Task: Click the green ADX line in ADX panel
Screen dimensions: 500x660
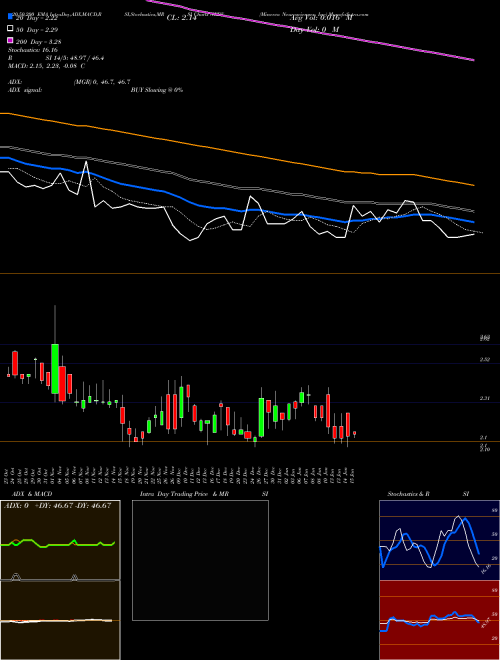Action: pyautogui.click(x=58, y=543)
